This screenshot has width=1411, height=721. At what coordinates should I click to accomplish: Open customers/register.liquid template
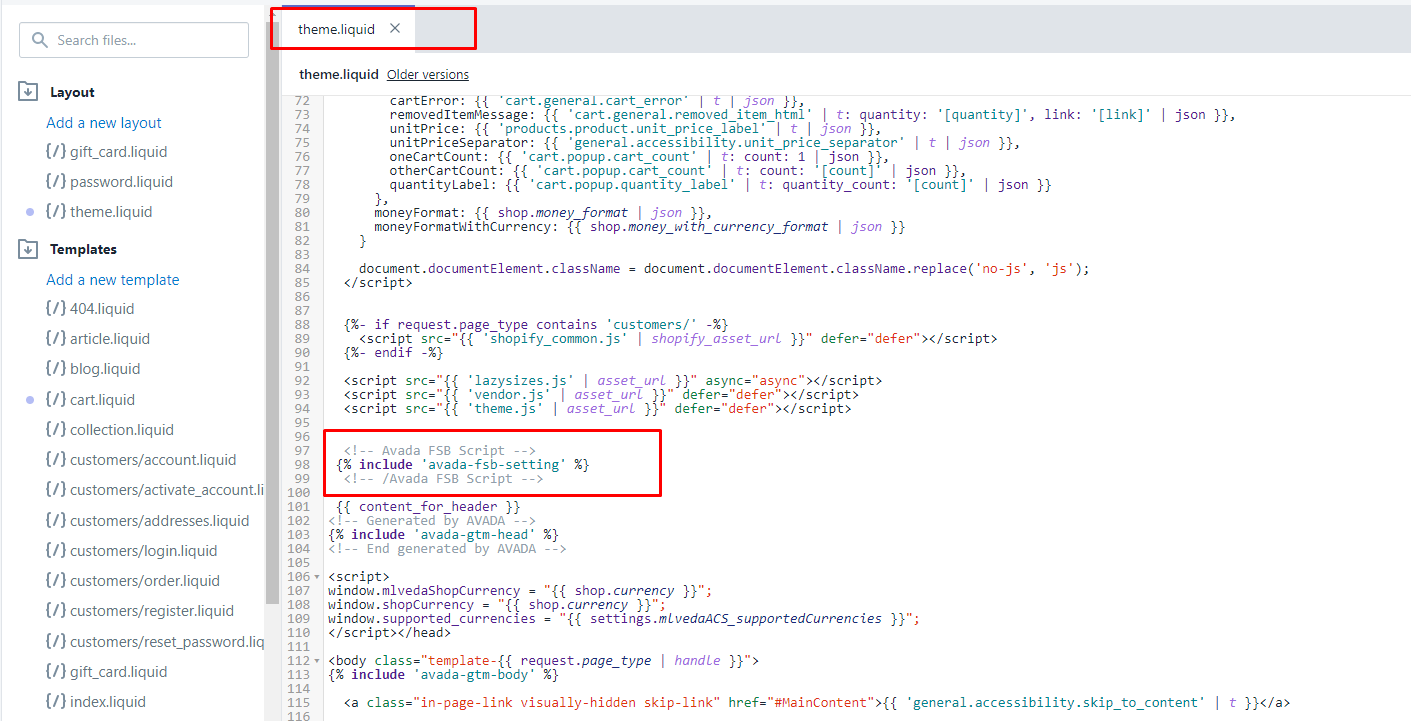click(152, 611)
